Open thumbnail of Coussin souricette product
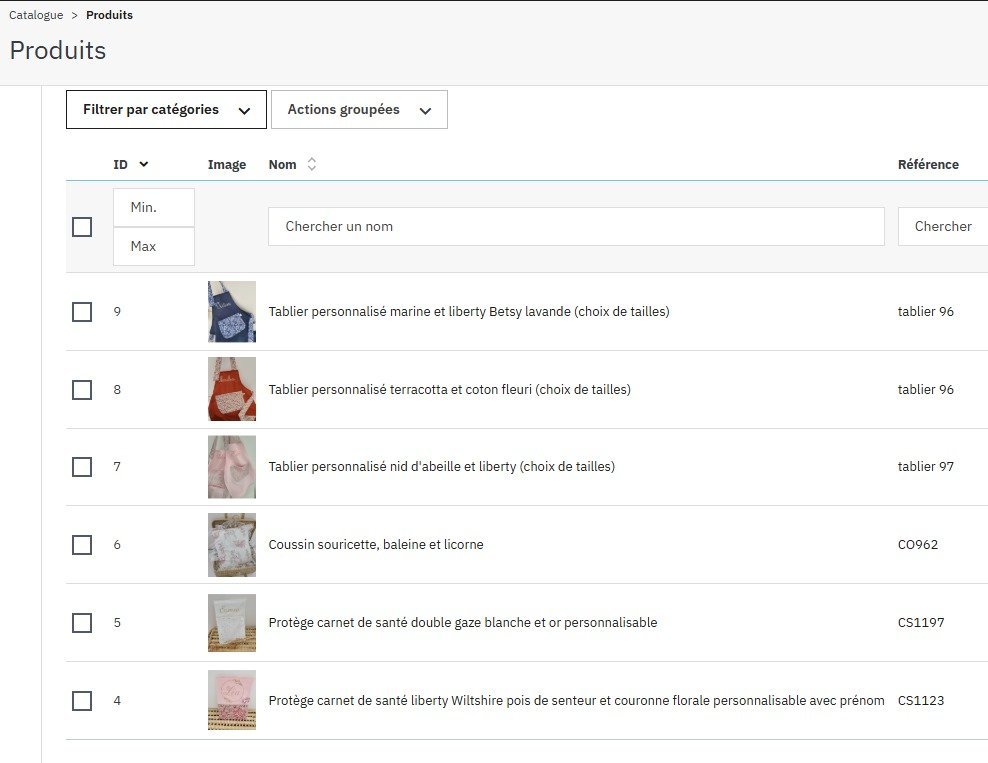Screen dimensions: 988x763 (x=232, y=544)
